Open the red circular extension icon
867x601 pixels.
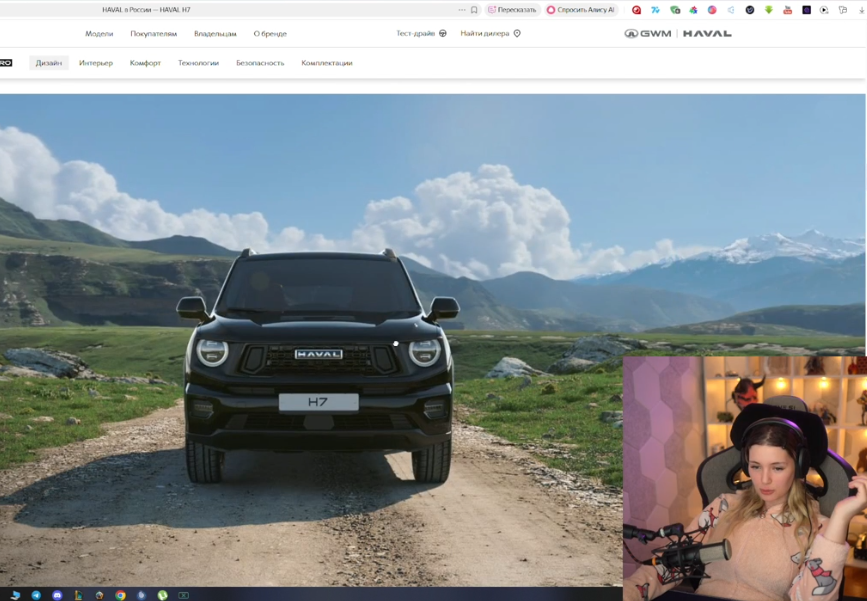pyautogui.click(x=636, y=10)
